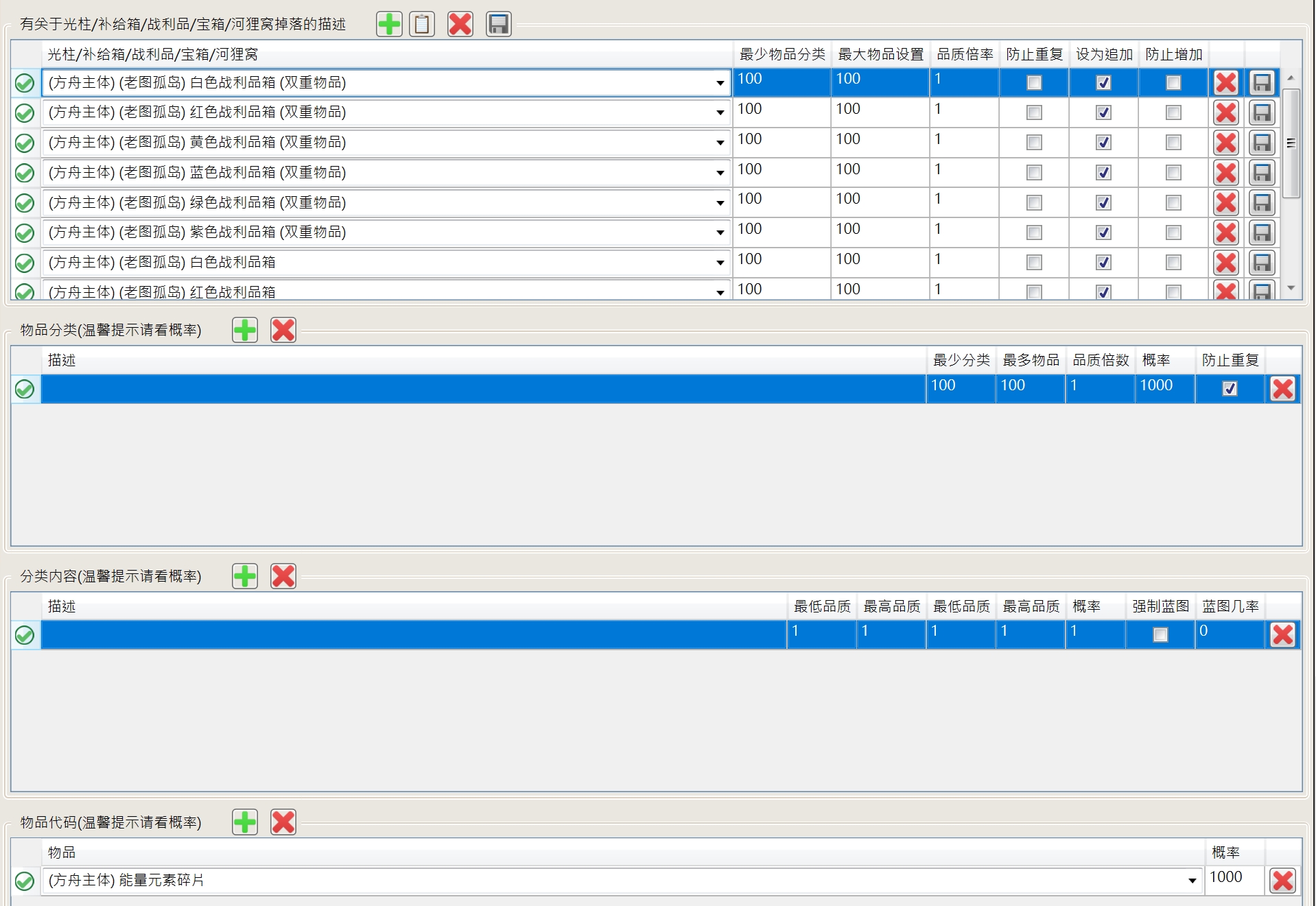
Task: Click green check status icon of 黄色战利品箱 (双重物品) row
Action: pyautogui.click(x=25, y=143)
